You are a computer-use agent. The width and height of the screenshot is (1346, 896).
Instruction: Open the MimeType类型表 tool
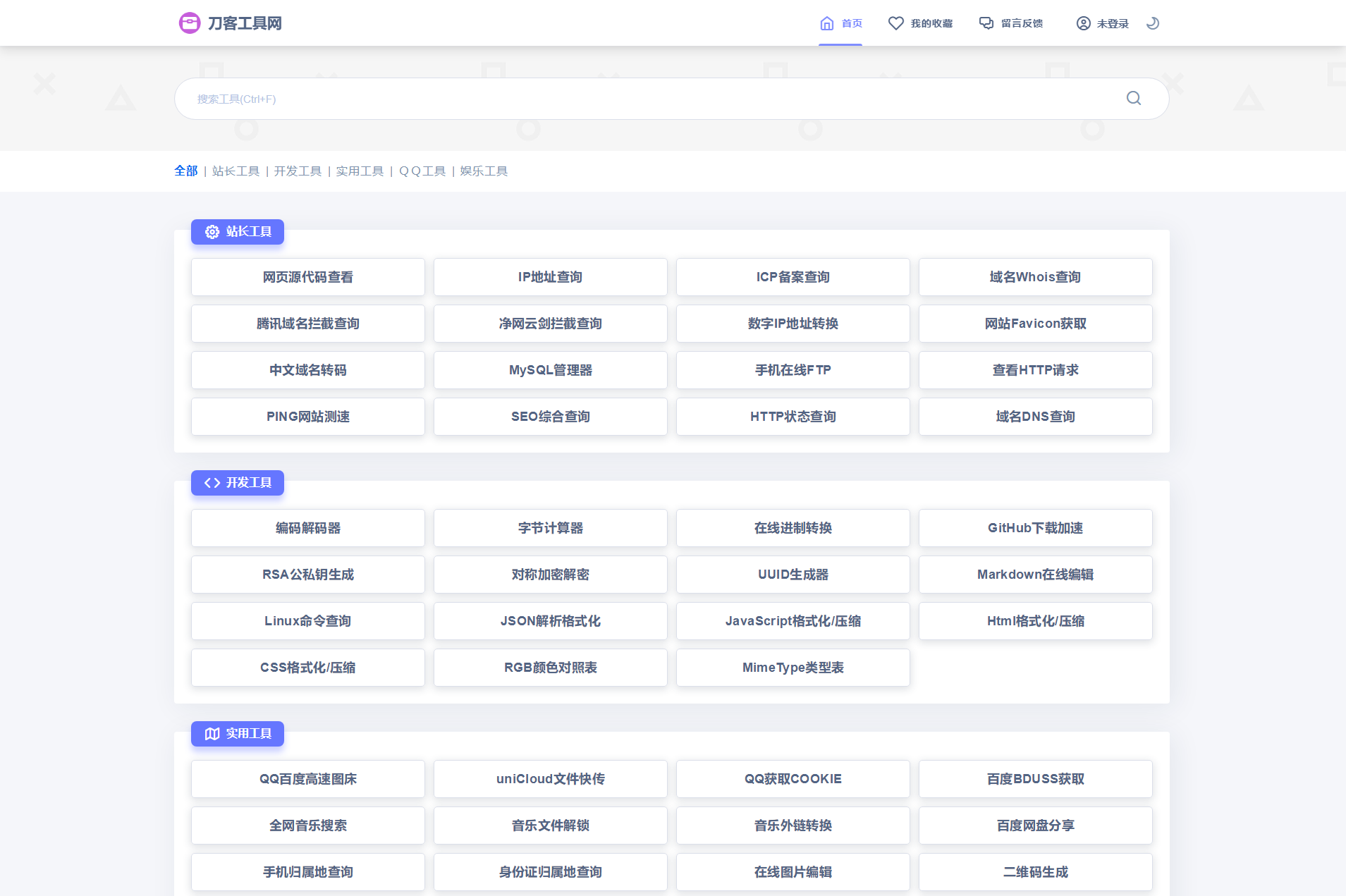tap(793, 668)
